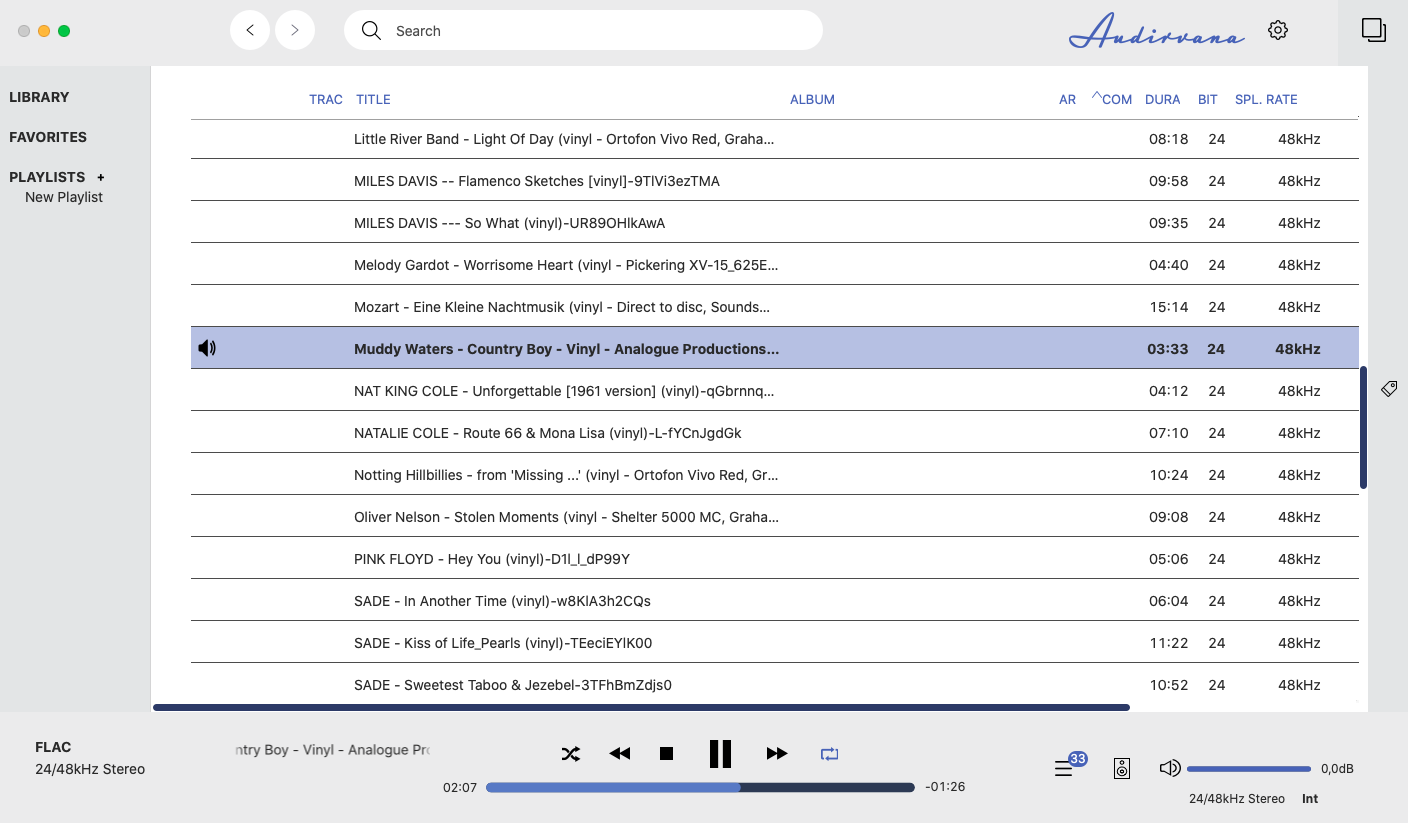The image size is (1408, 823).
Task: Sort by the TITLE column header
Action: (373, 99)
